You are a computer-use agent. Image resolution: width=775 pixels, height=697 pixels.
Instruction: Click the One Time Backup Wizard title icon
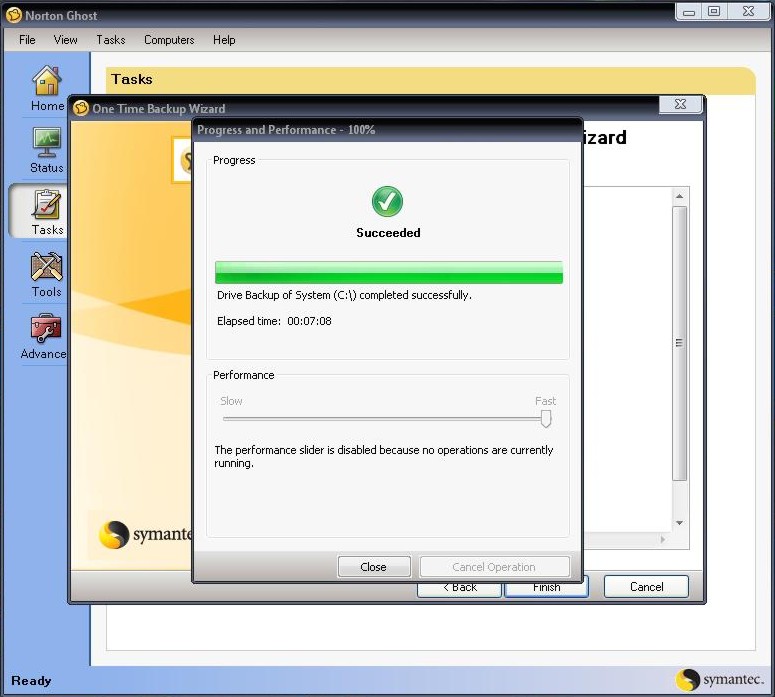click(x=81, y=108)
